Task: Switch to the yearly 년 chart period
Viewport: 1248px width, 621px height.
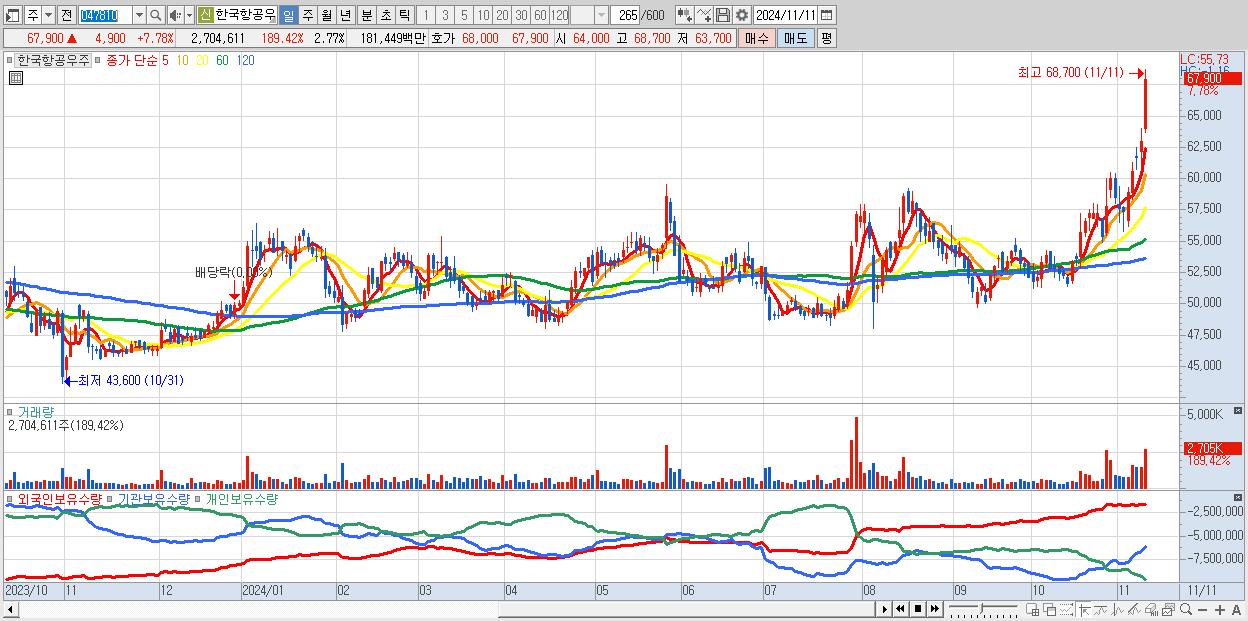Action: [x=345, y=15]
